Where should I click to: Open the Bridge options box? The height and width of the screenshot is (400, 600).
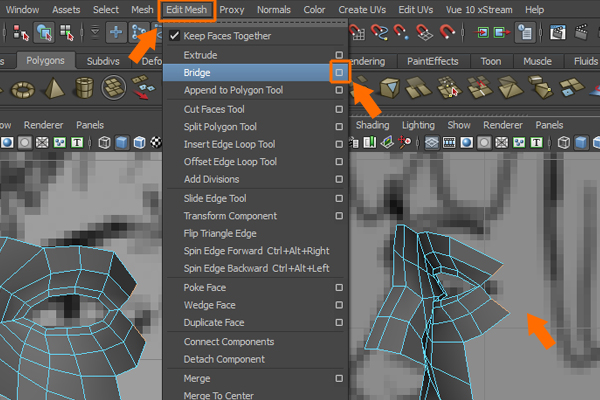[x=339, y=72]
